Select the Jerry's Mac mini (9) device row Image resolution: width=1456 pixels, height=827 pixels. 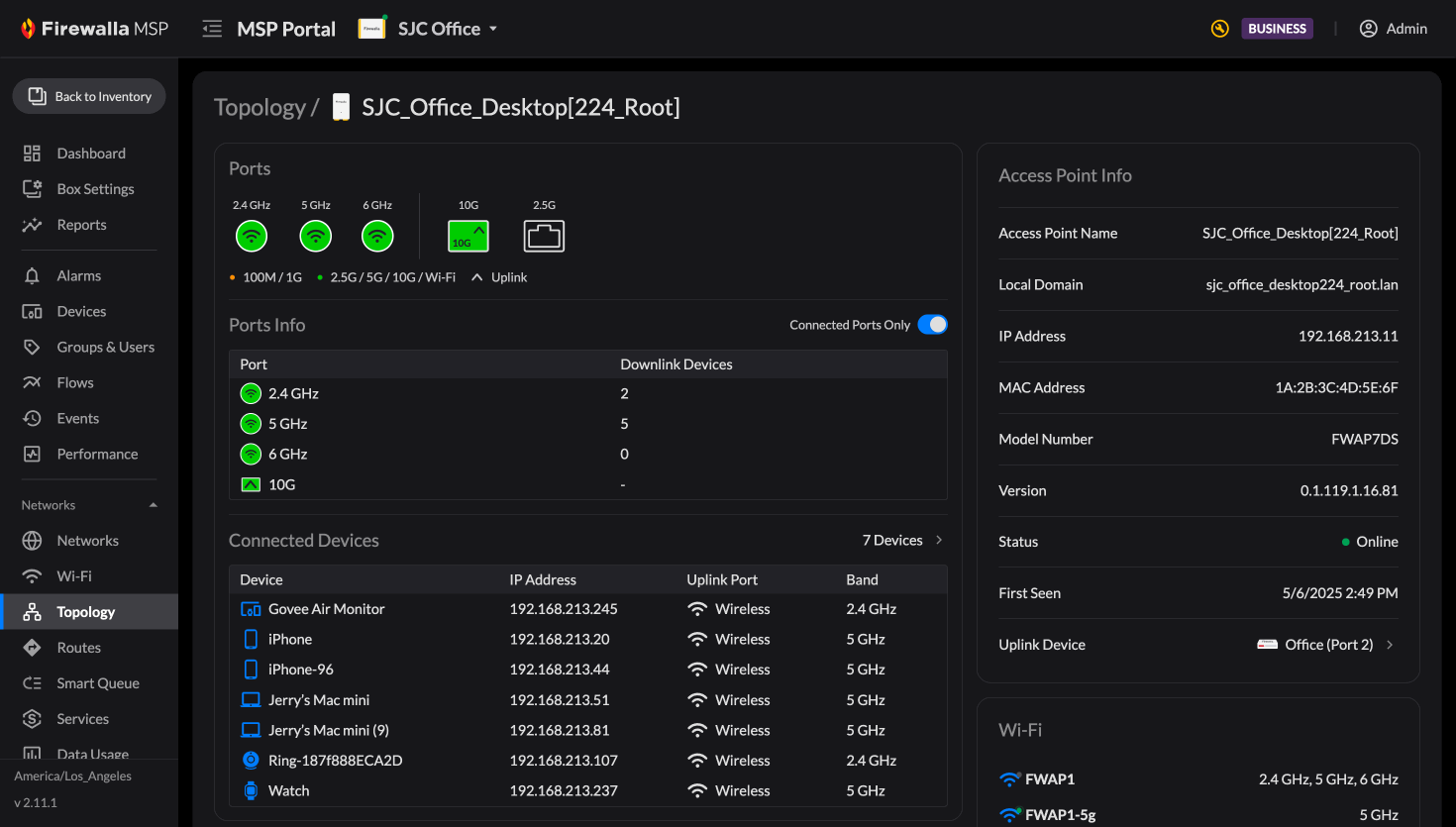(588, 730)
